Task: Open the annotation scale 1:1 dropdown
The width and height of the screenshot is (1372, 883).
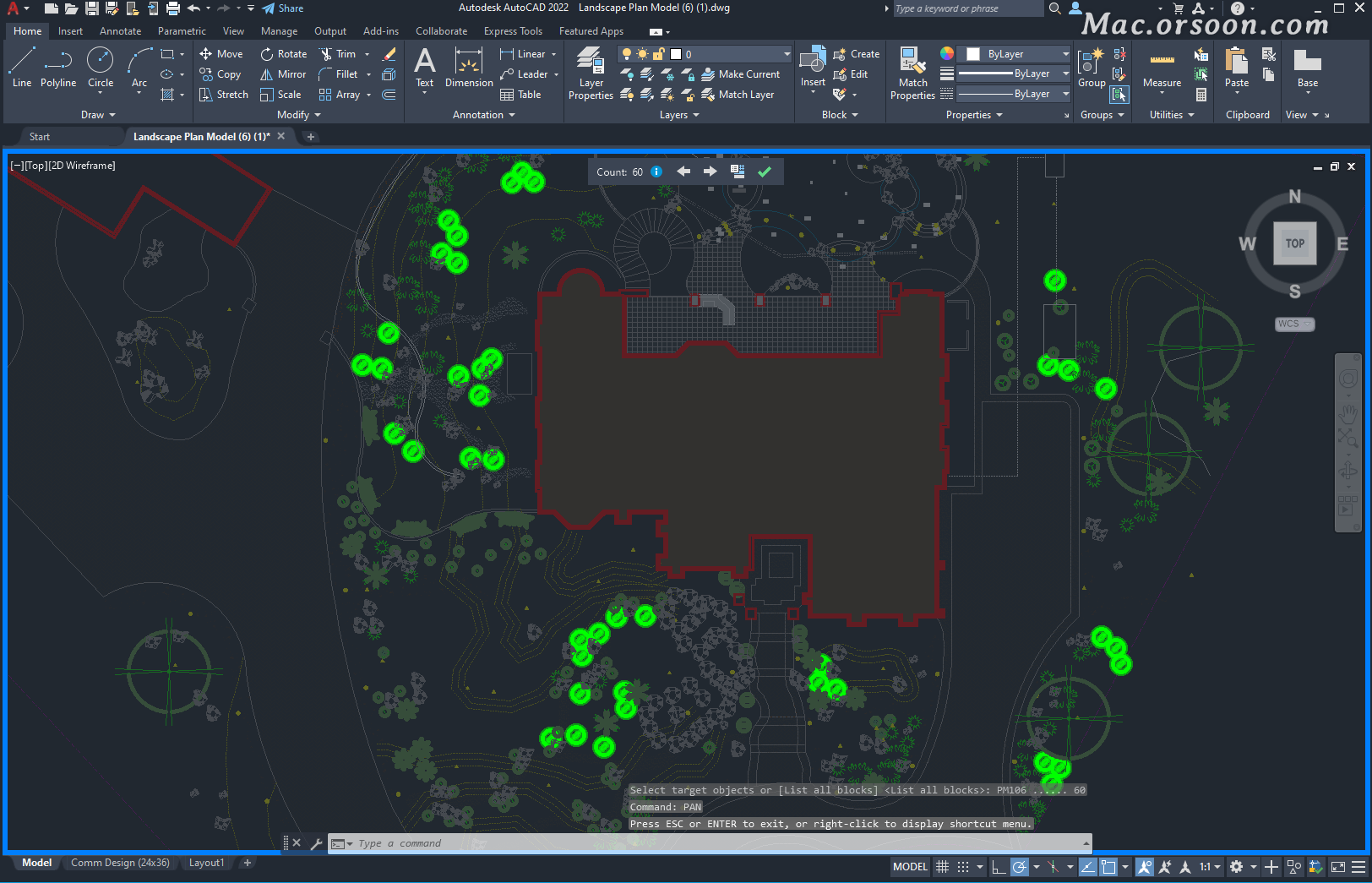Action: pyautogui.click(x=1210, y=867)
